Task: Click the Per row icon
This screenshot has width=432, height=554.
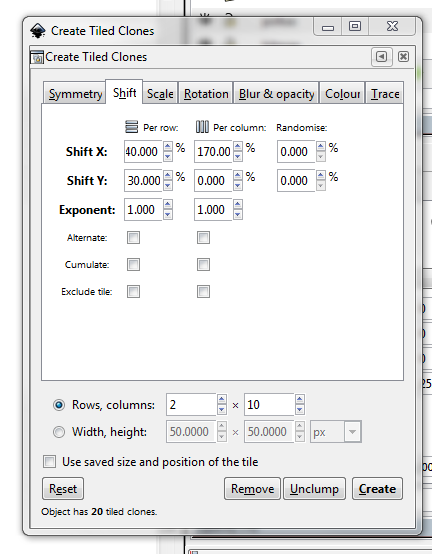Action: pos(131,126)
